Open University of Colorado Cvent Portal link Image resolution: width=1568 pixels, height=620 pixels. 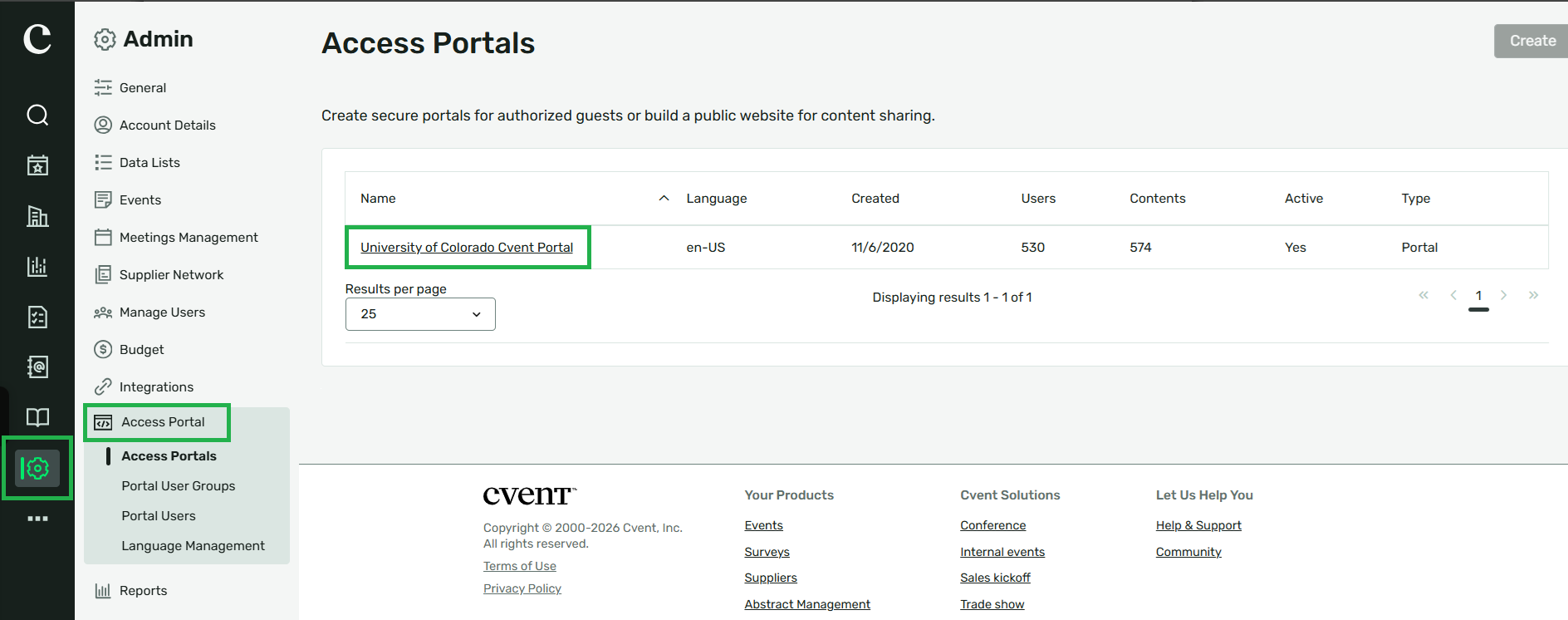467,248
